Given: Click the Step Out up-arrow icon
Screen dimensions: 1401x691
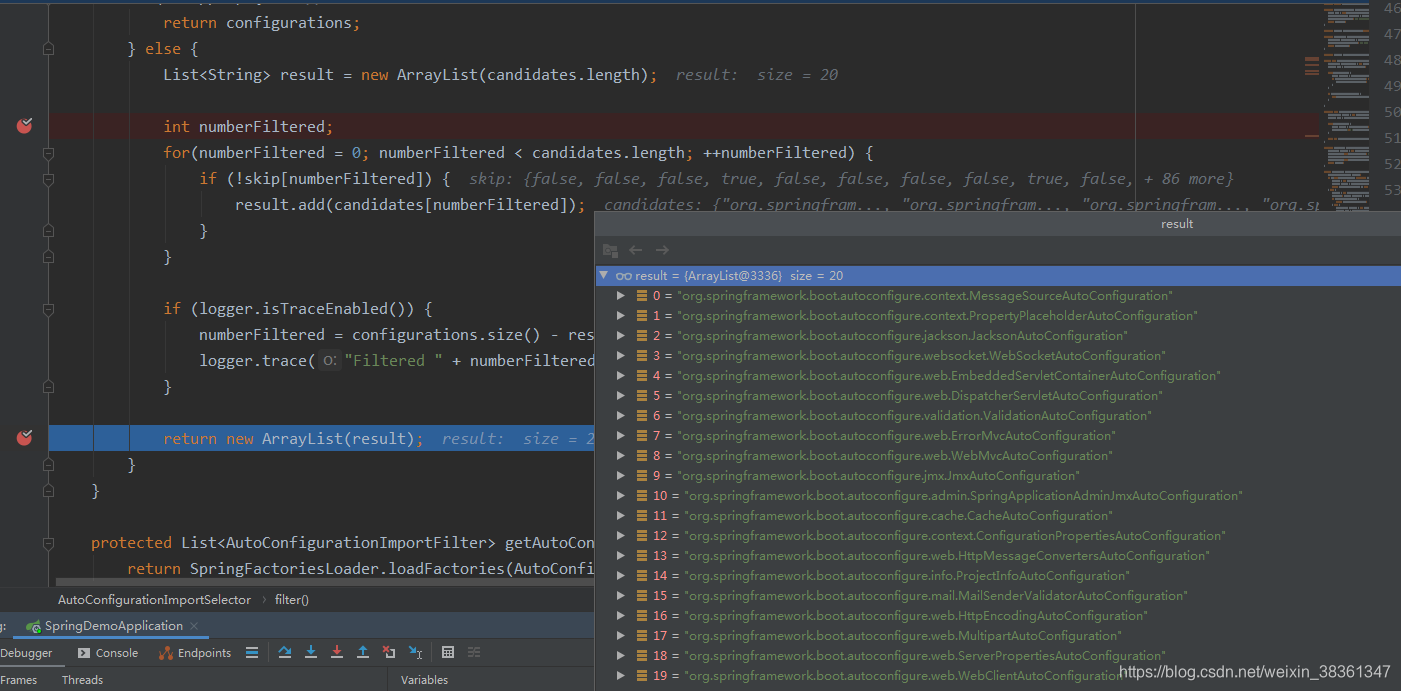Looking at the screenshot, I should pos(363,652).
